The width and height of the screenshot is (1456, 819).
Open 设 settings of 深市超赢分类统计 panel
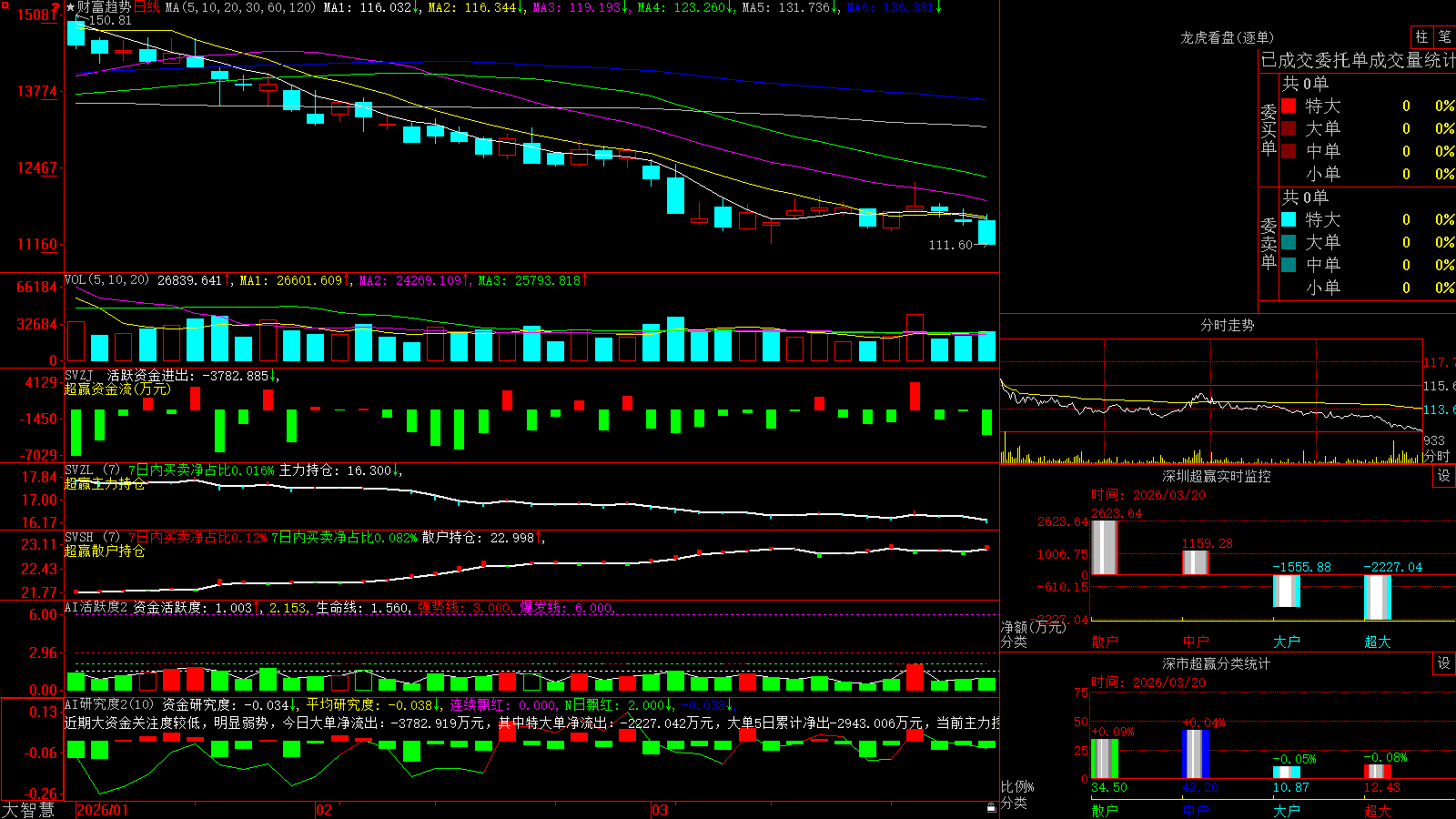pos(1444,663)
